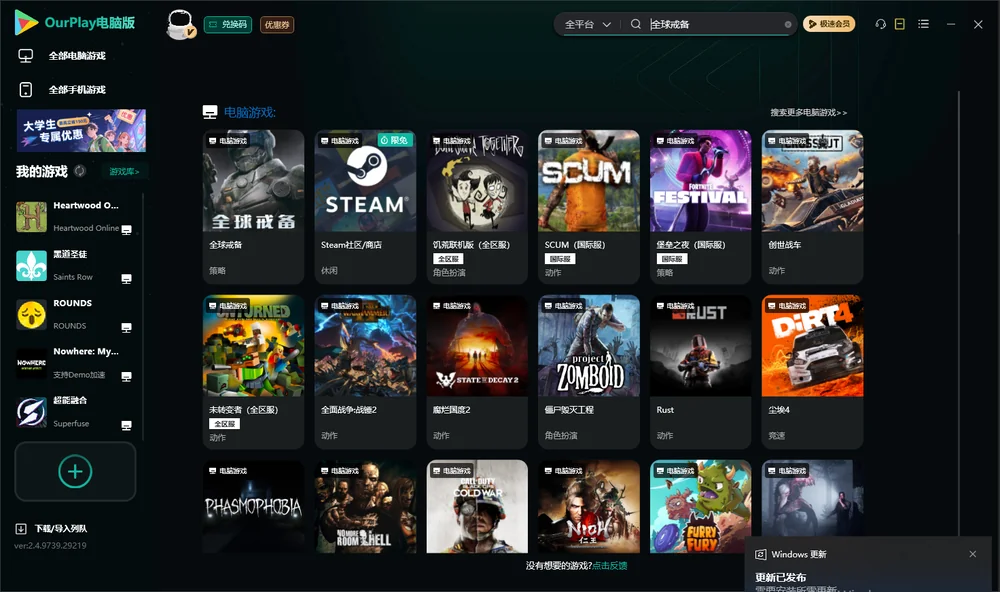The image size is (1000, 592).
Task: Click the 限免 badge on Steam card
Action: coord(395,140)
